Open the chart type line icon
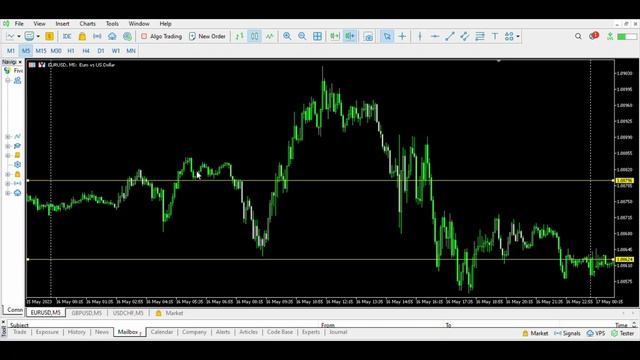The image size is (640, 360). coord(11,36)
